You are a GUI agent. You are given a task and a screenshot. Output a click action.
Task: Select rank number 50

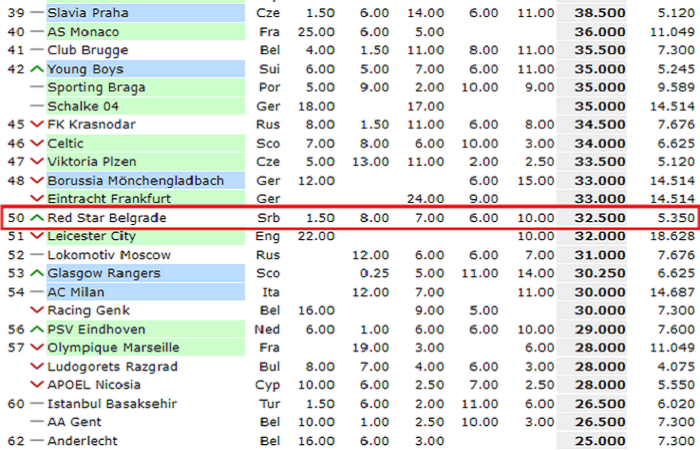[x=16, y=218]
